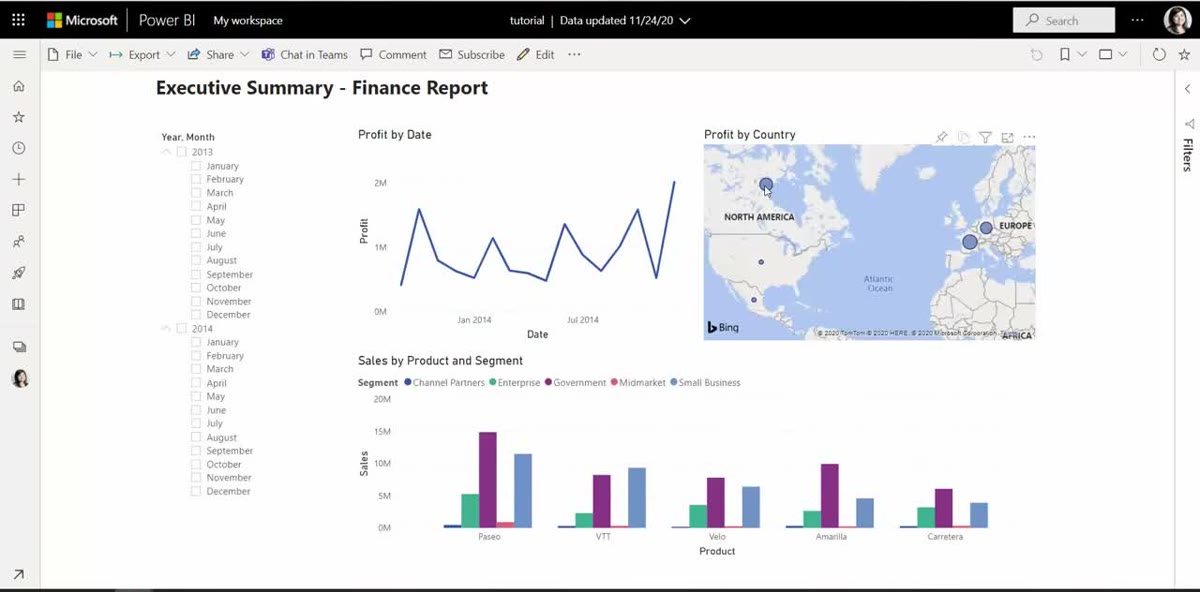
Task: Open Workspaces icon in left sidebar
Action: point(18,347)
